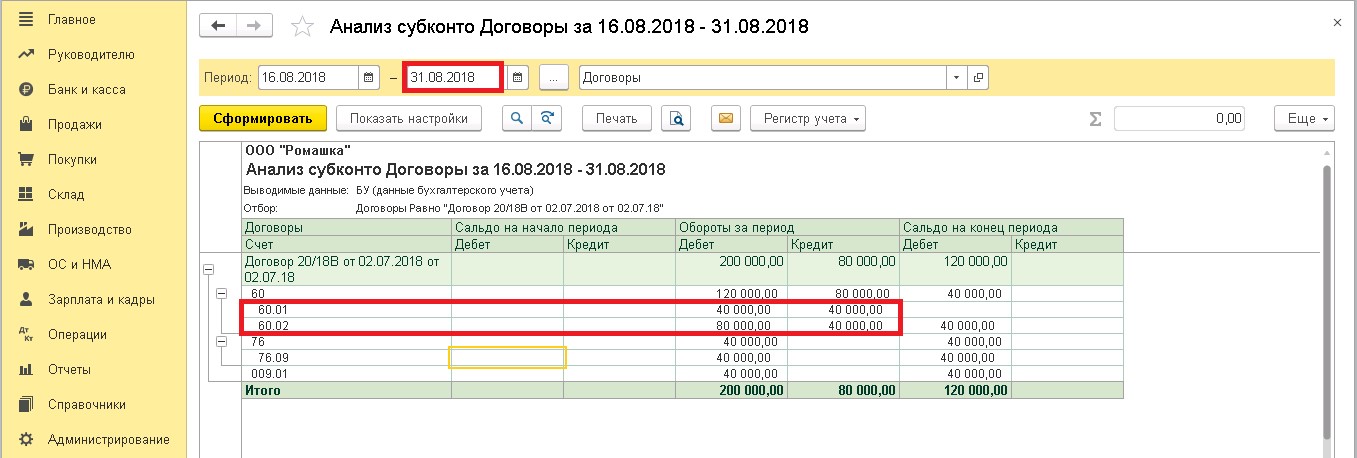
Task: Collapse the account 60 tree group
Action: (x=223, y=293)
